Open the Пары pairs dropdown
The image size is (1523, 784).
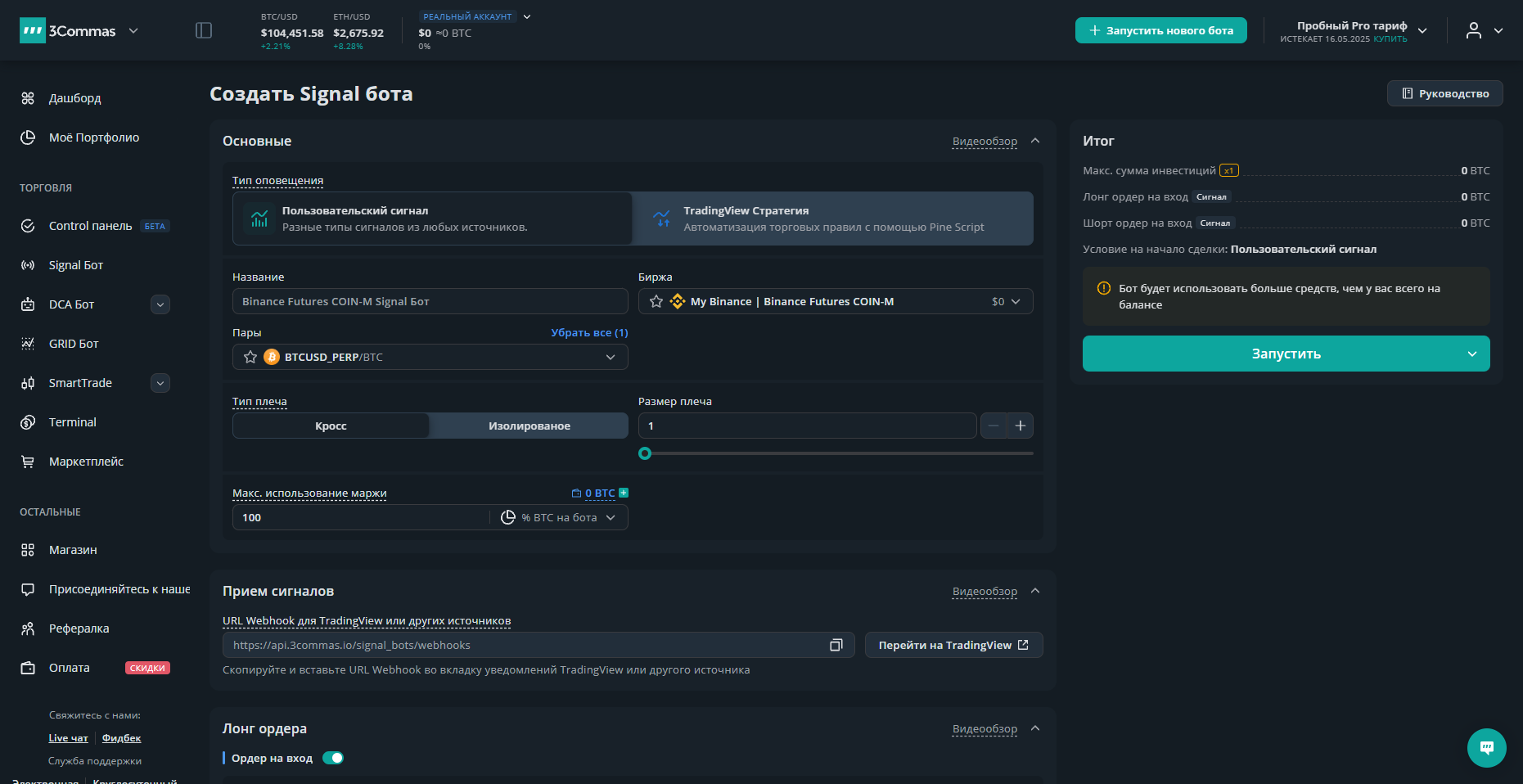[430, 357]
